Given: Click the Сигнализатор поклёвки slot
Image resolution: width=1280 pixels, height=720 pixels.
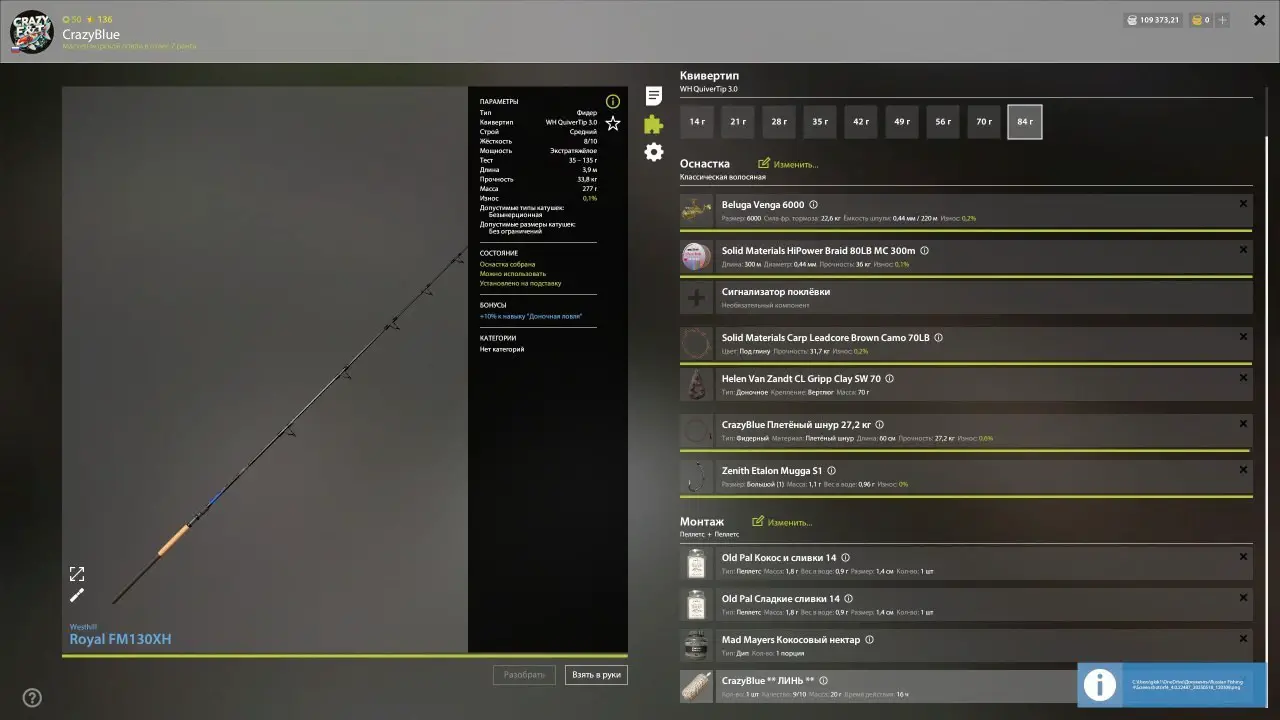Looking at the screenshot, I should coord(966,298).
